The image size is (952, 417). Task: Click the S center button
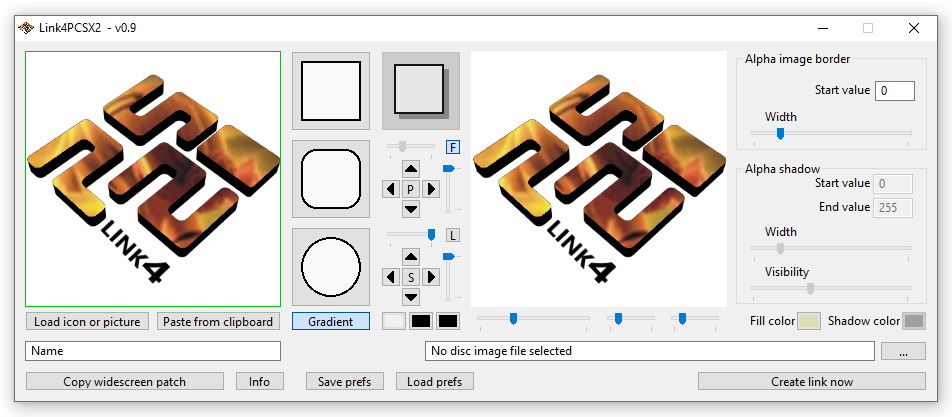pos(411,277)
